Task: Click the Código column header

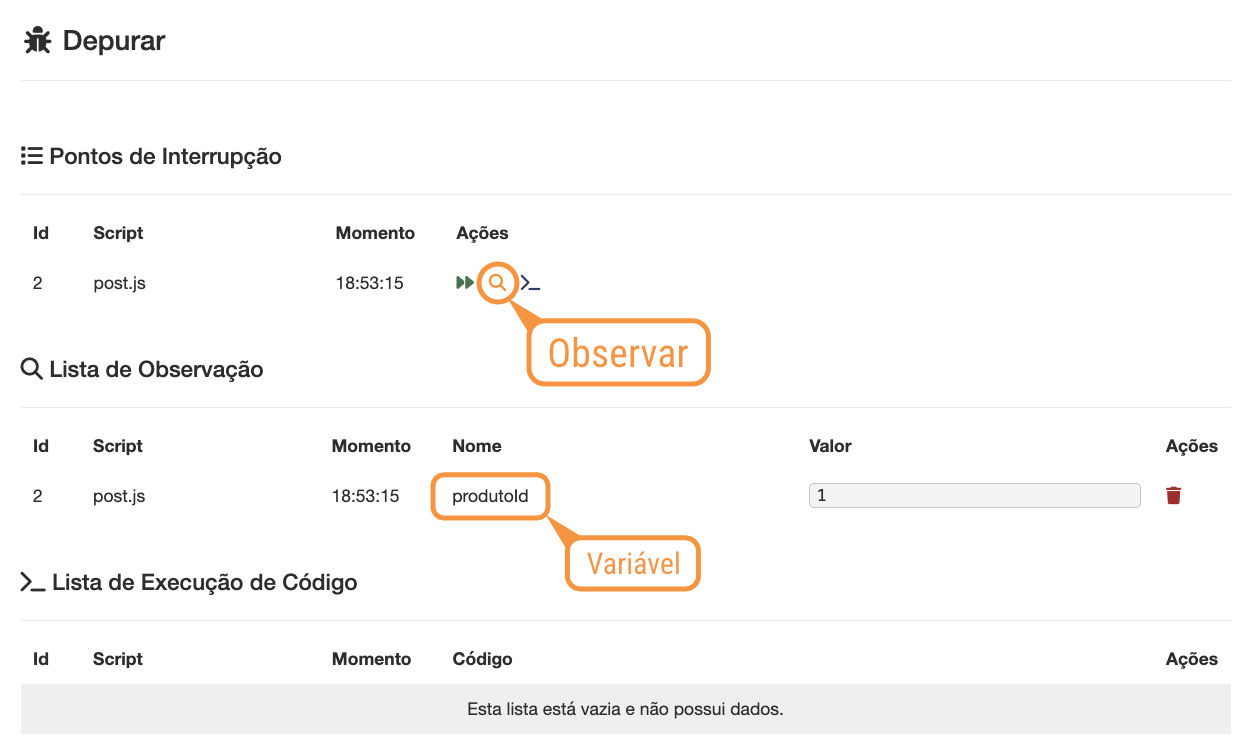Action: click(x=482, y=659)
